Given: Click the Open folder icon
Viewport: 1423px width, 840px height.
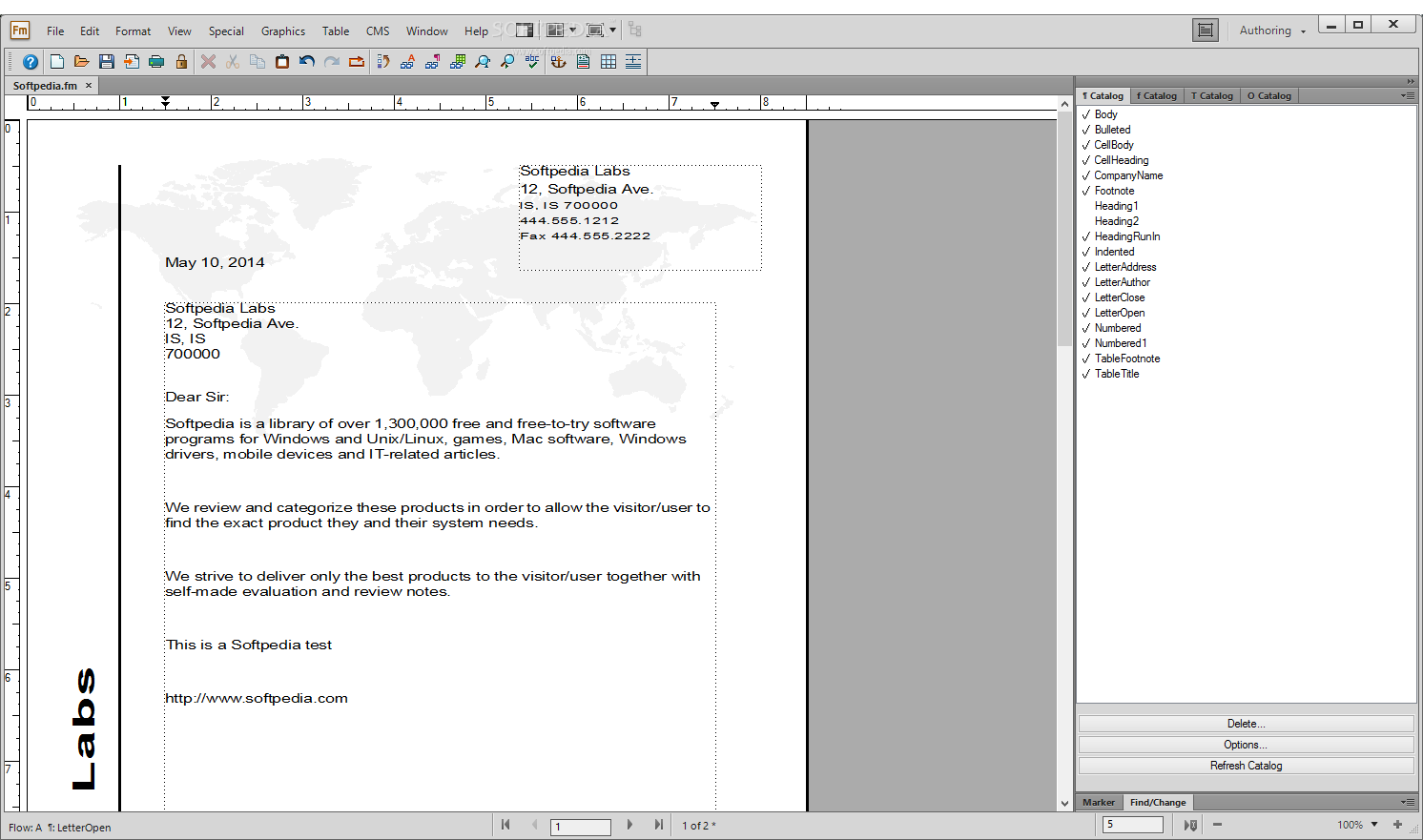Looking at the screenshot, I should (81, 62).
